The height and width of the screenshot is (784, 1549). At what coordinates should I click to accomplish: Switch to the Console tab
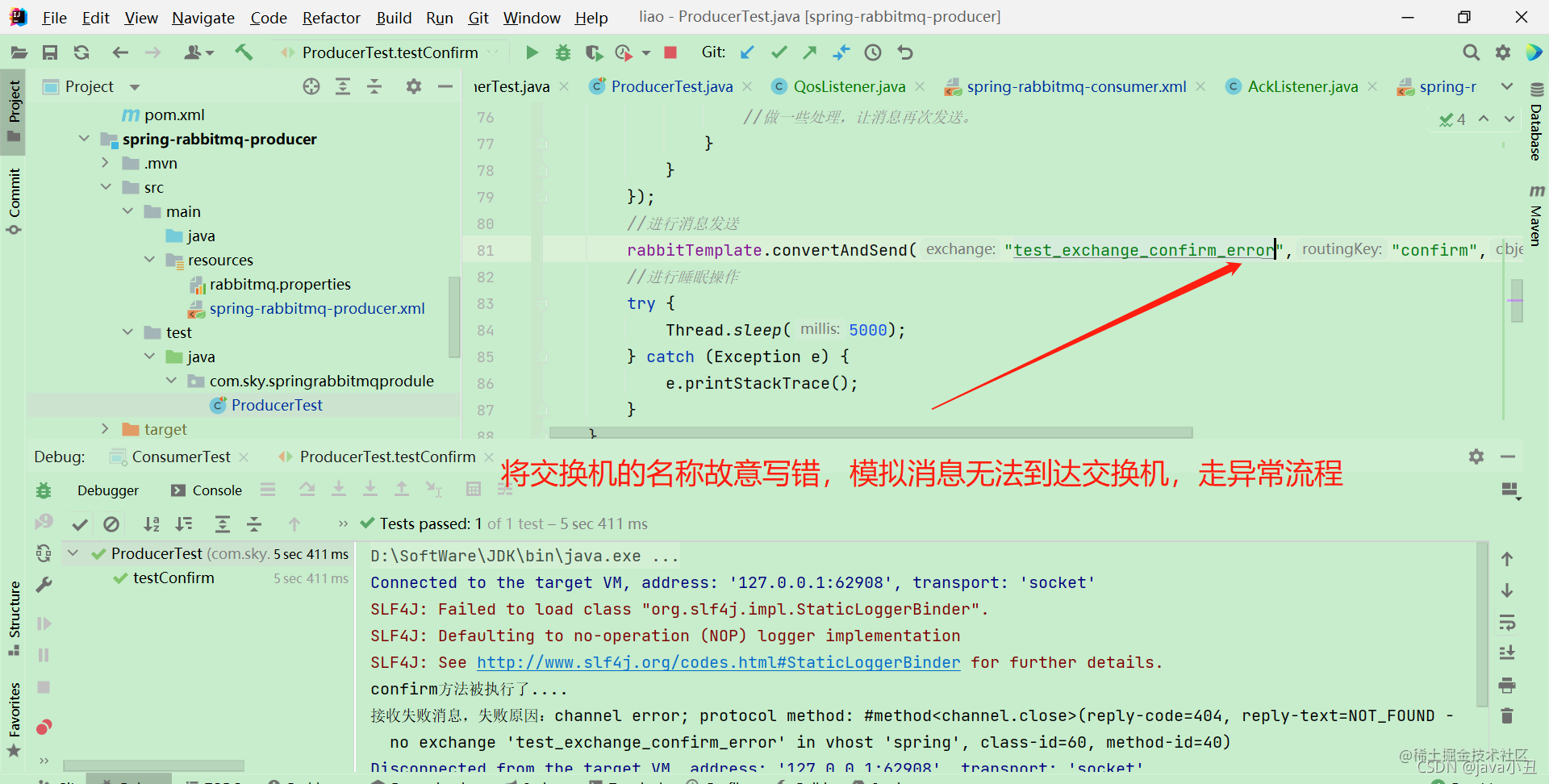pyautogui.click(x=207, y=490)
